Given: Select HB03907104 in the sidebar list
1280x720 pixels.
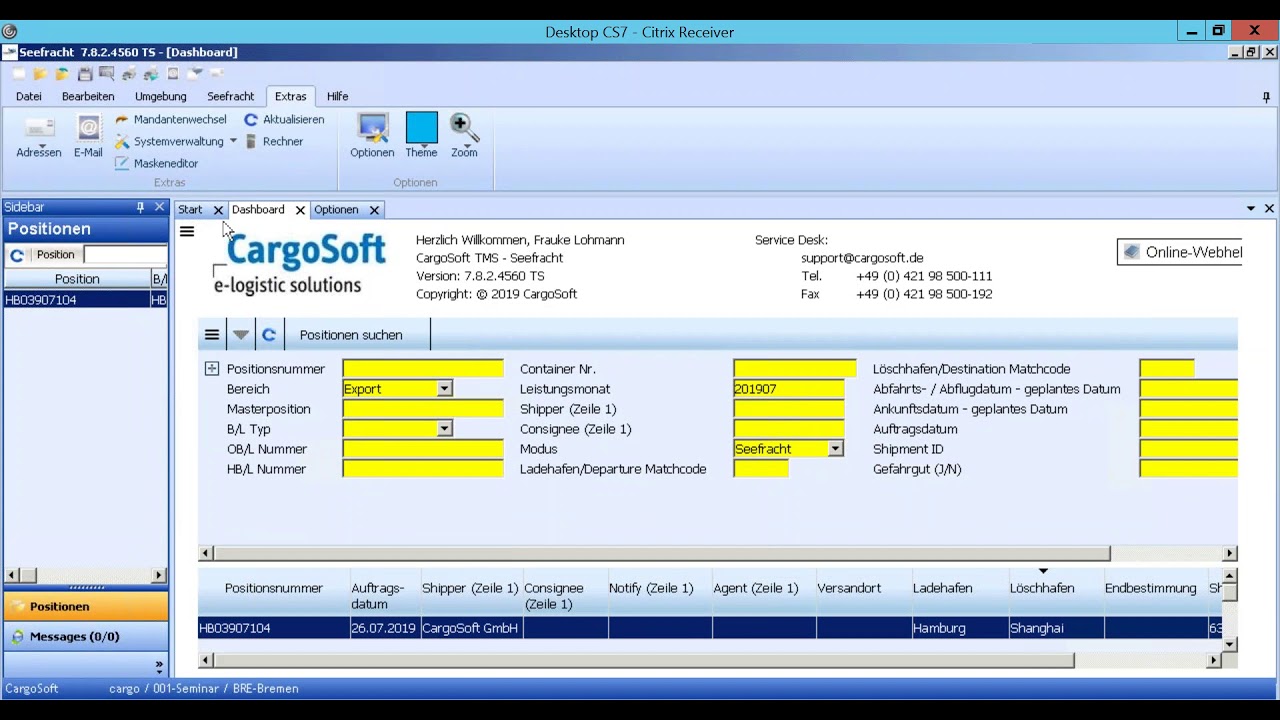Looking at the screenshot, I should pos(86,300).
